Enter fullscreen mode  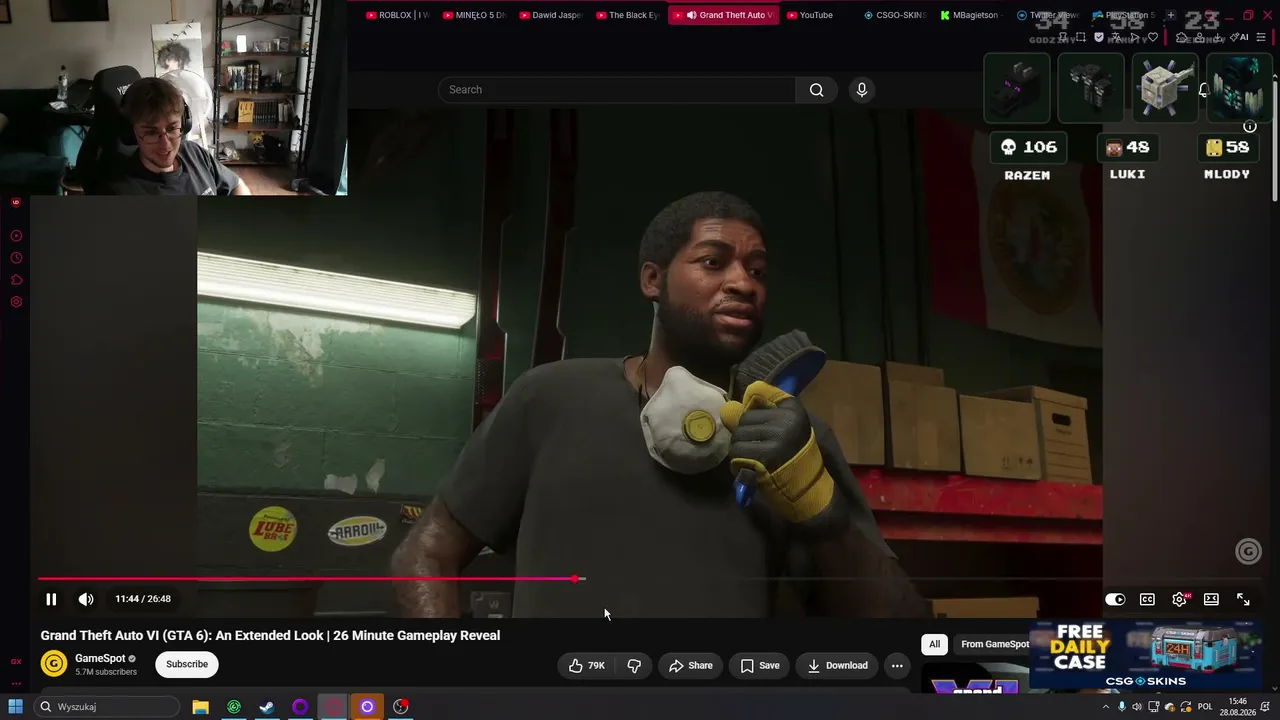(x=1243, y=599)
